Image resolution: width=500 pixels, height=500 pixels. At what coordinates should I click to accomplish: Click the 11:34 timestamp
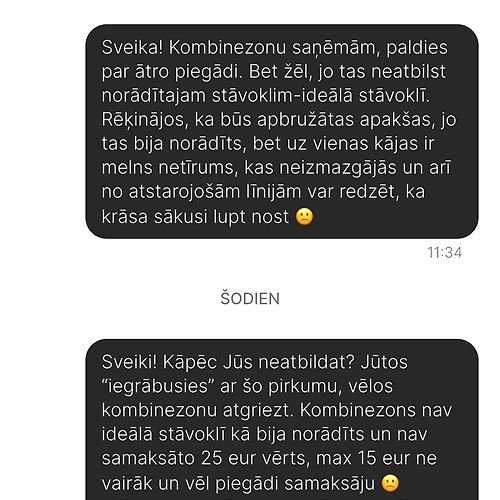444,253
